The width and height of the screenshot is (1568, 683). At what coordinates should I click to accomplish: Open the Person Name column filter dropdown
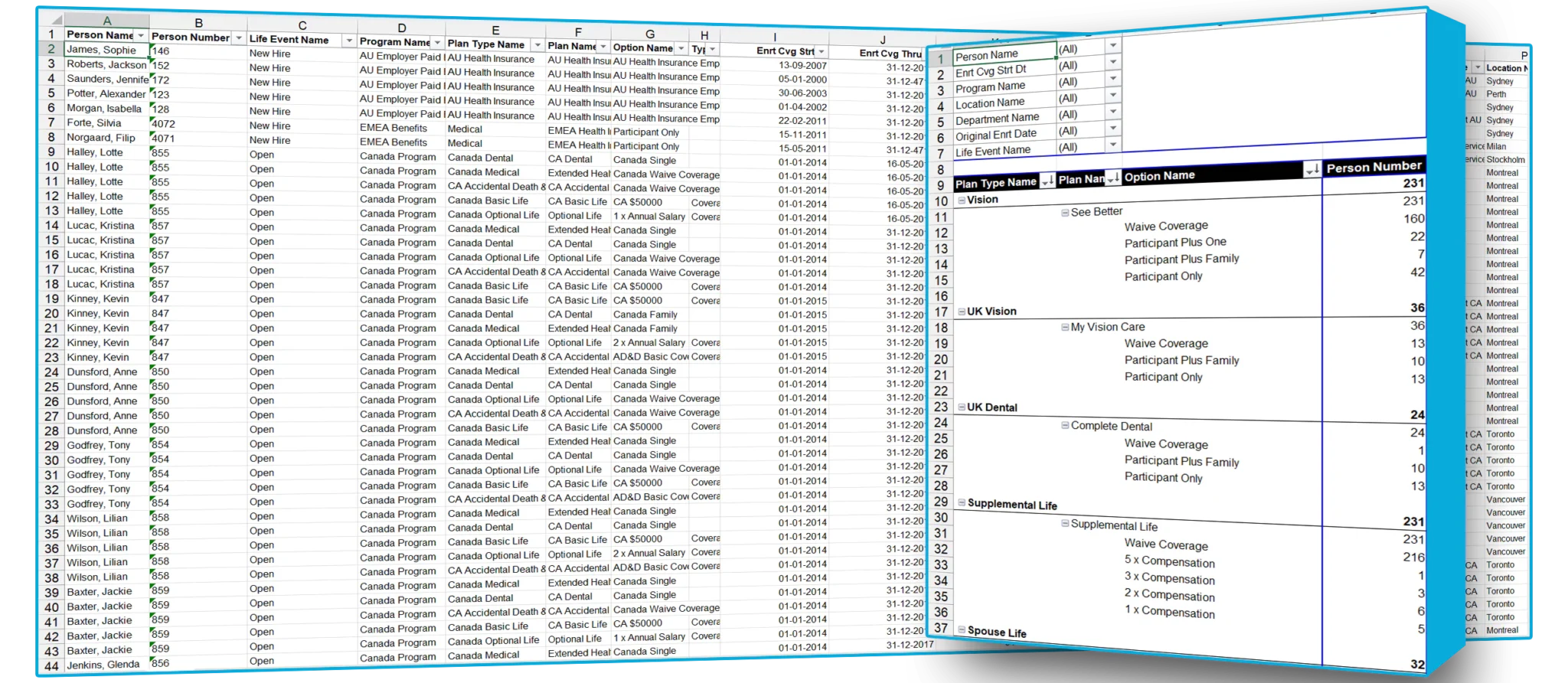[141, 35]
